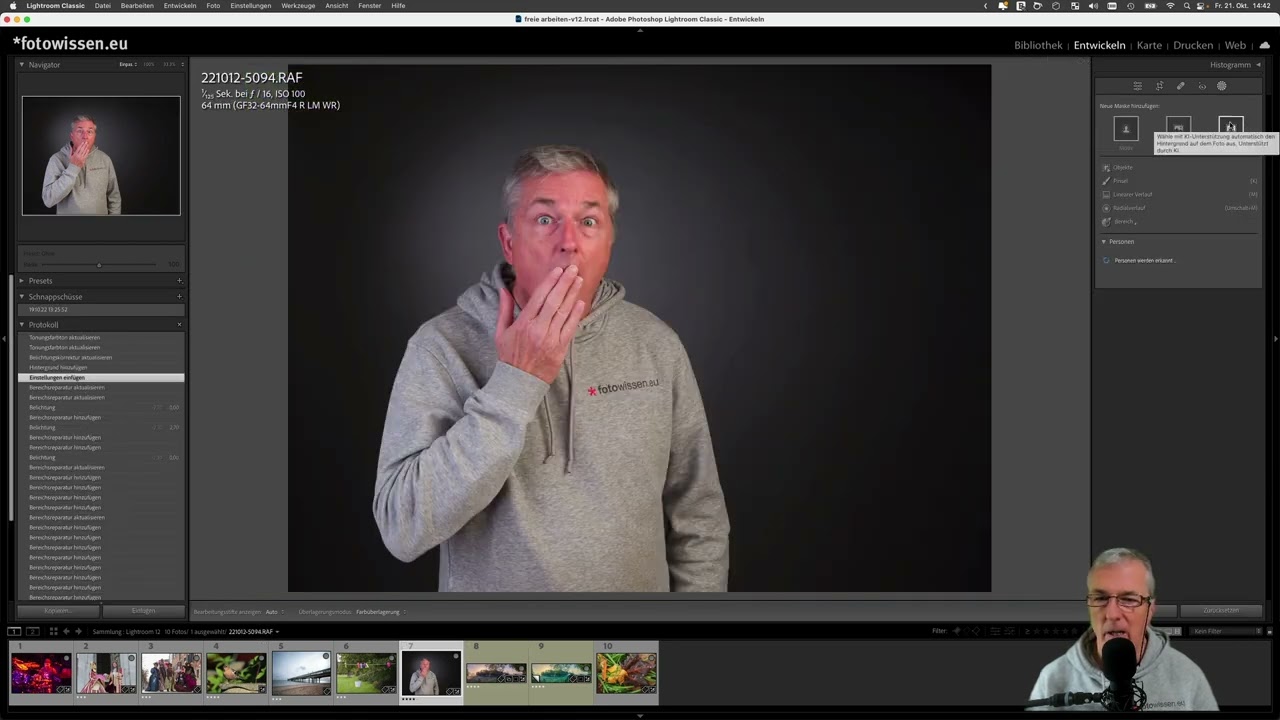Viewport: 1280px width, 720px height.
Task: Select the Masking tool icon
Action: (1222, 86)
